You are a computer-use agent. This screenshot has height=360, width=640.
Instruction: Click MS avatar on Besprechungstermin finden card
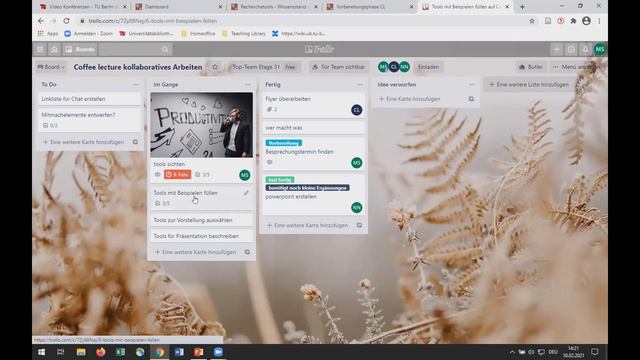coord(357,163)
